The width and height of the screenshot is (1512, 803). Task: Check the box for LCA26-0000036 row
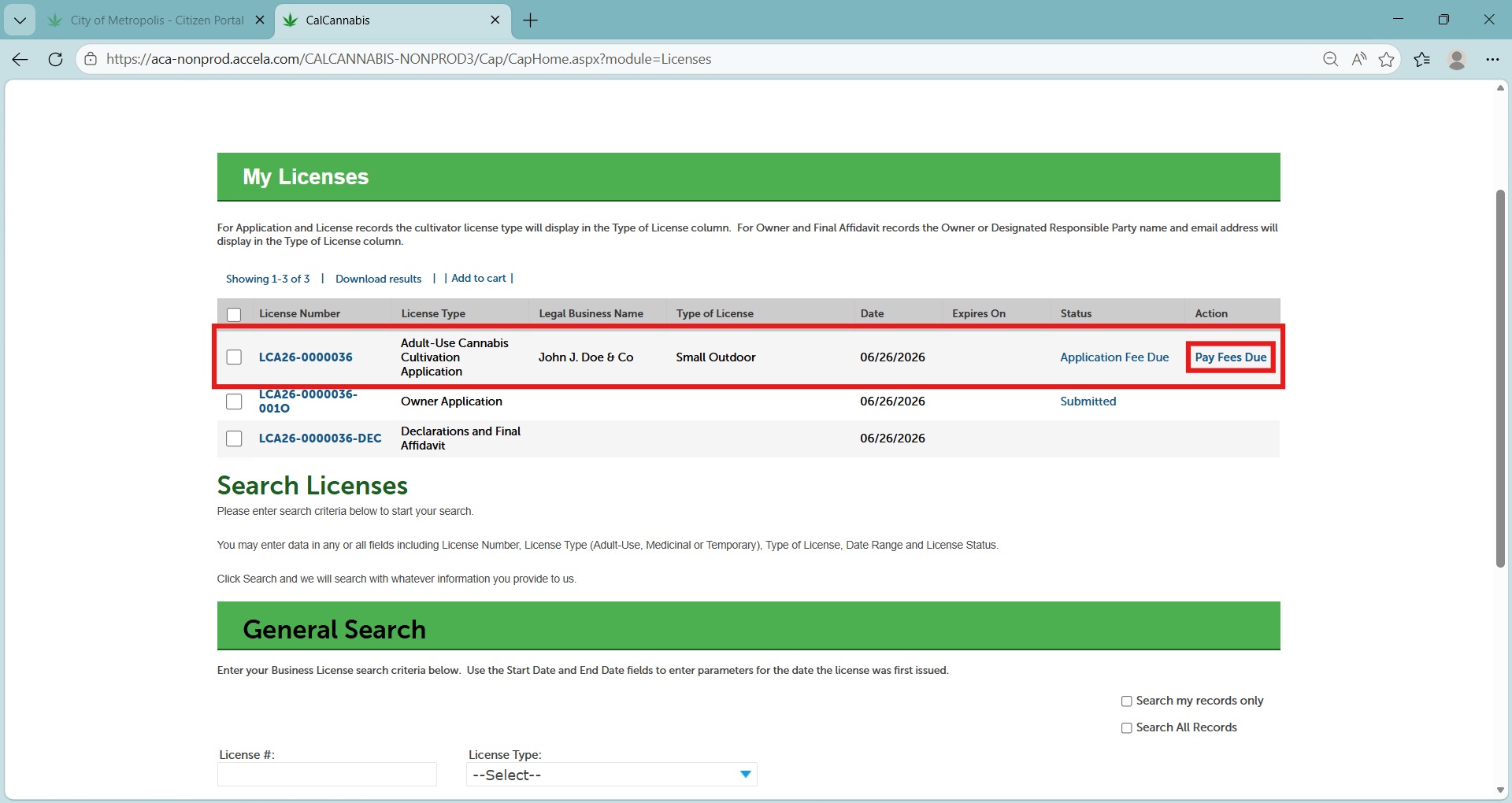pos(234,357)
